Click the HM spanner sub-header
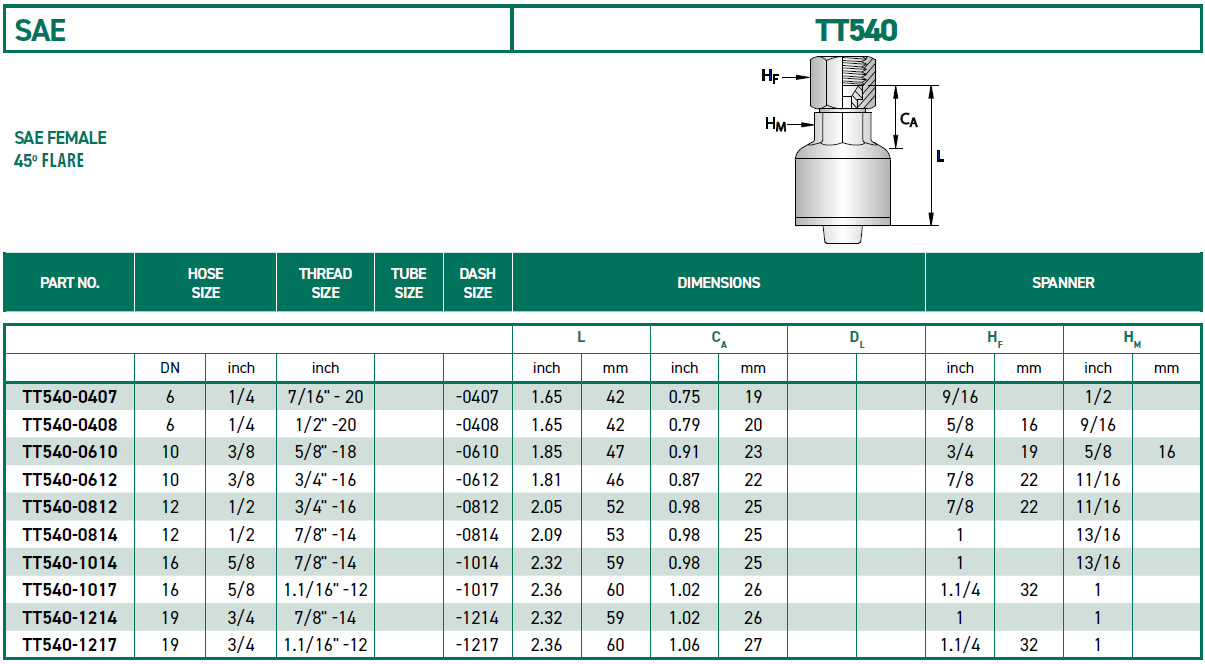This screenshot has height=664, width=1205. pyautogui.click(x=1132, y=339)
